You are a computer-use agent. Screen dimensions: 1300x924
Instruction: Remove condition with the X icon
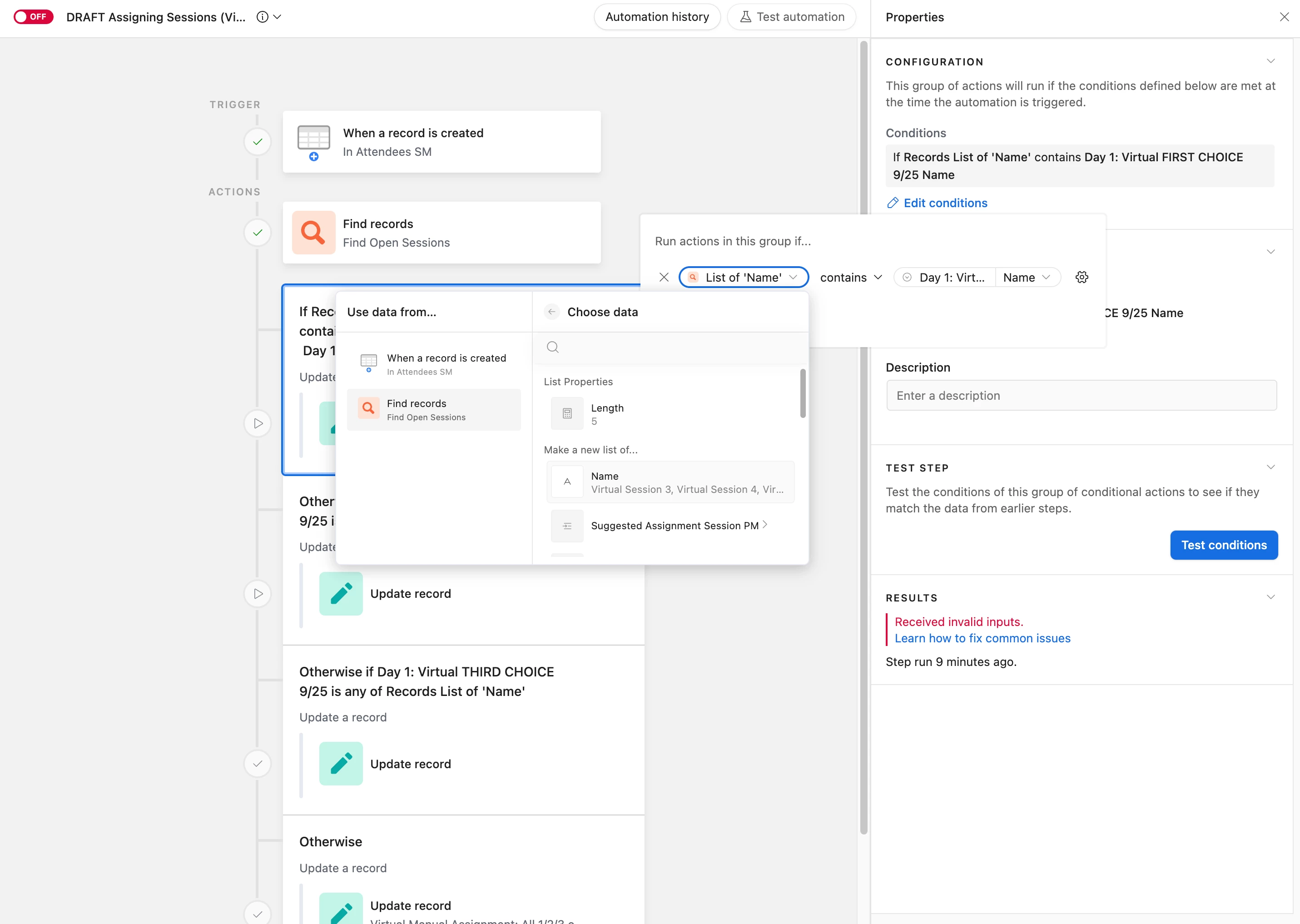[663, 277]
